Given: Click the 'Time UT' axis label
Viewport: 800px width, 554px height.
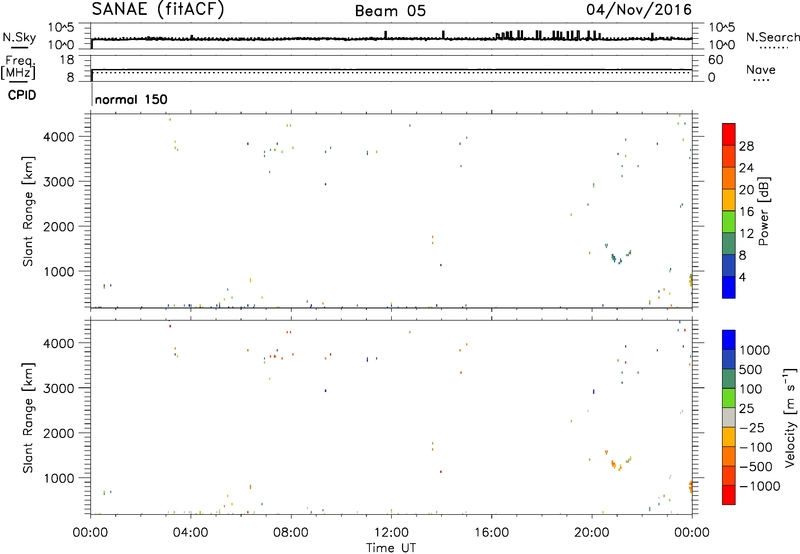Looking at the screenshot, I should click(391, 548).
